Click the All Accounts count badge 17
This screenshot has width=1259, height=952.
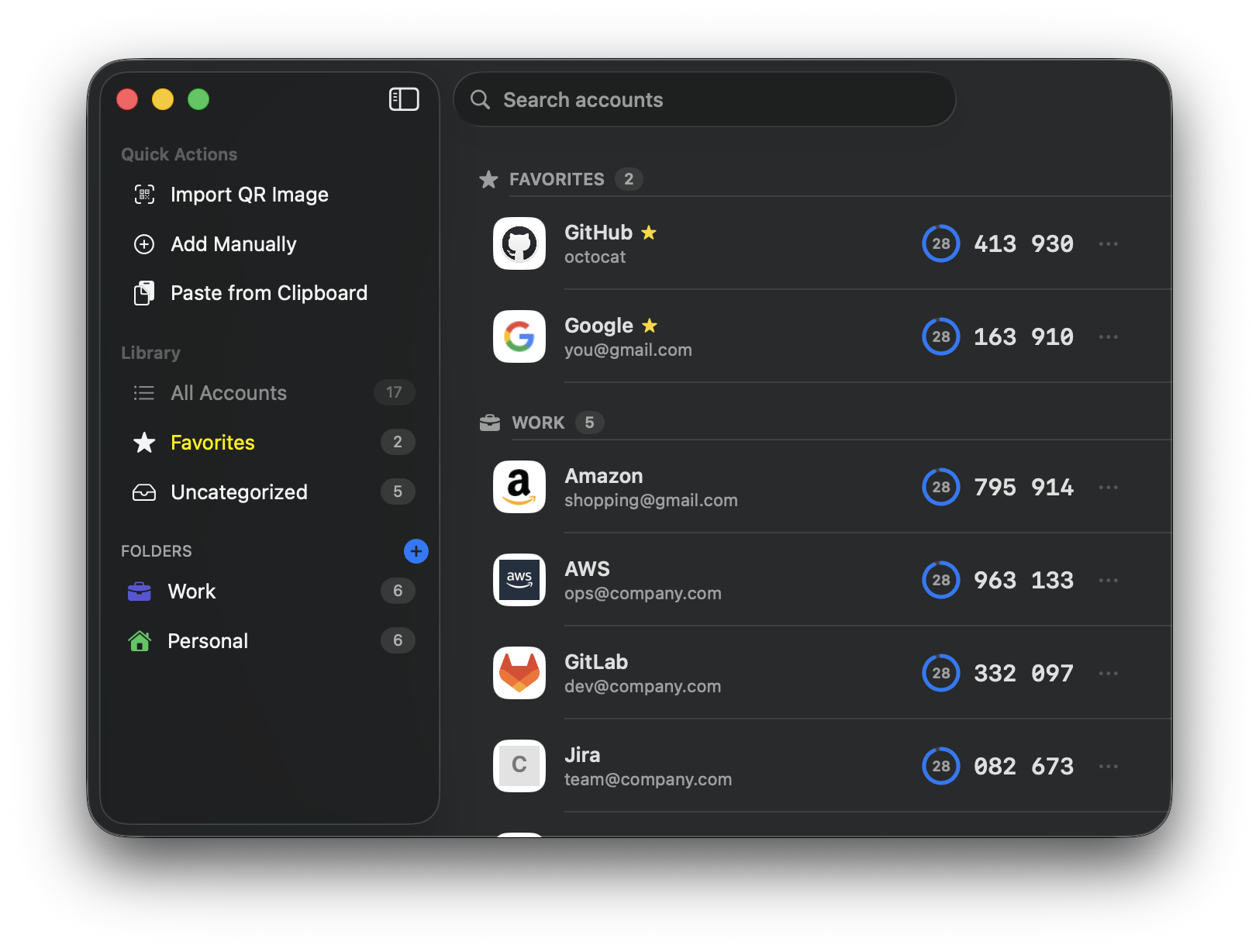(x=394, y=392)
